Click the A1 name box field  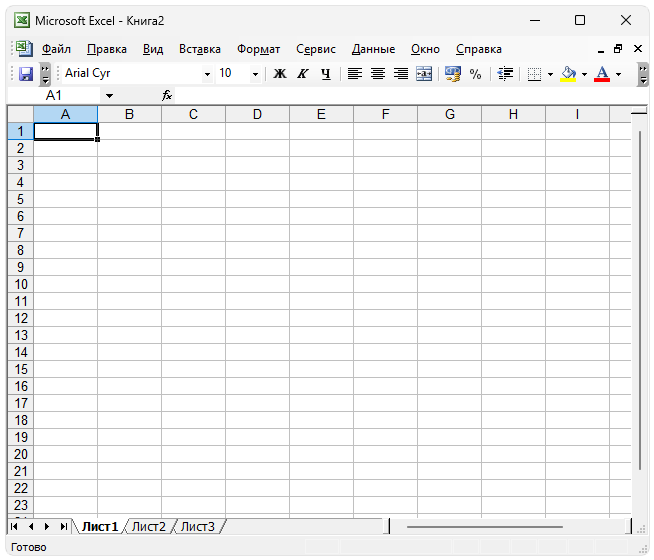(54, 95)
